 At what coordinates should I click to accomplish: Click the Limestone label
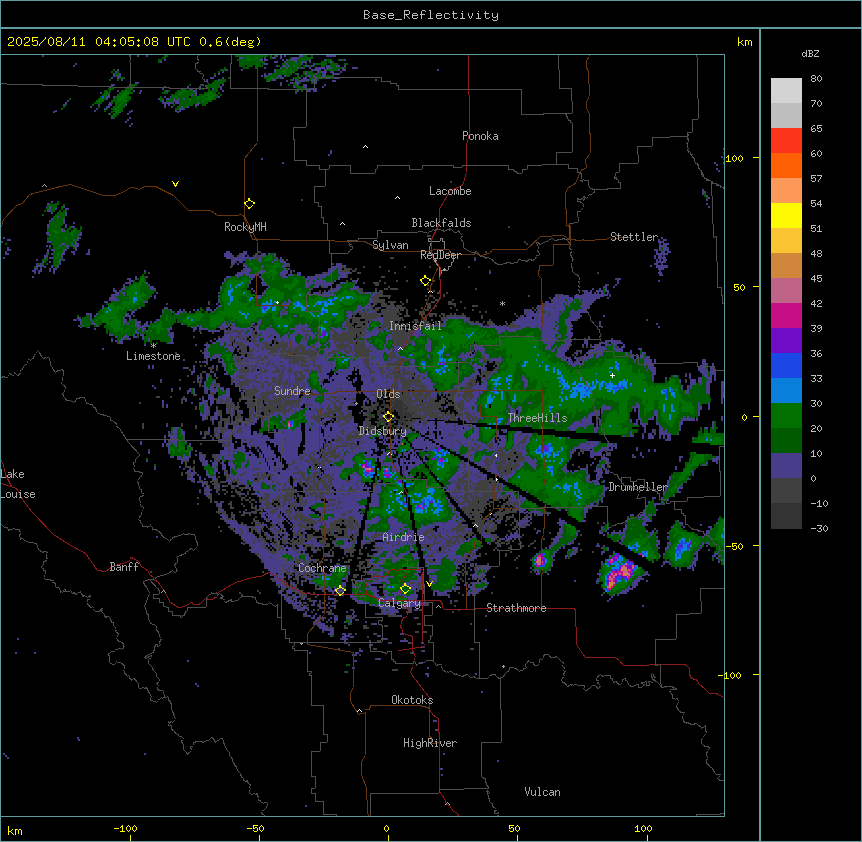153,356
